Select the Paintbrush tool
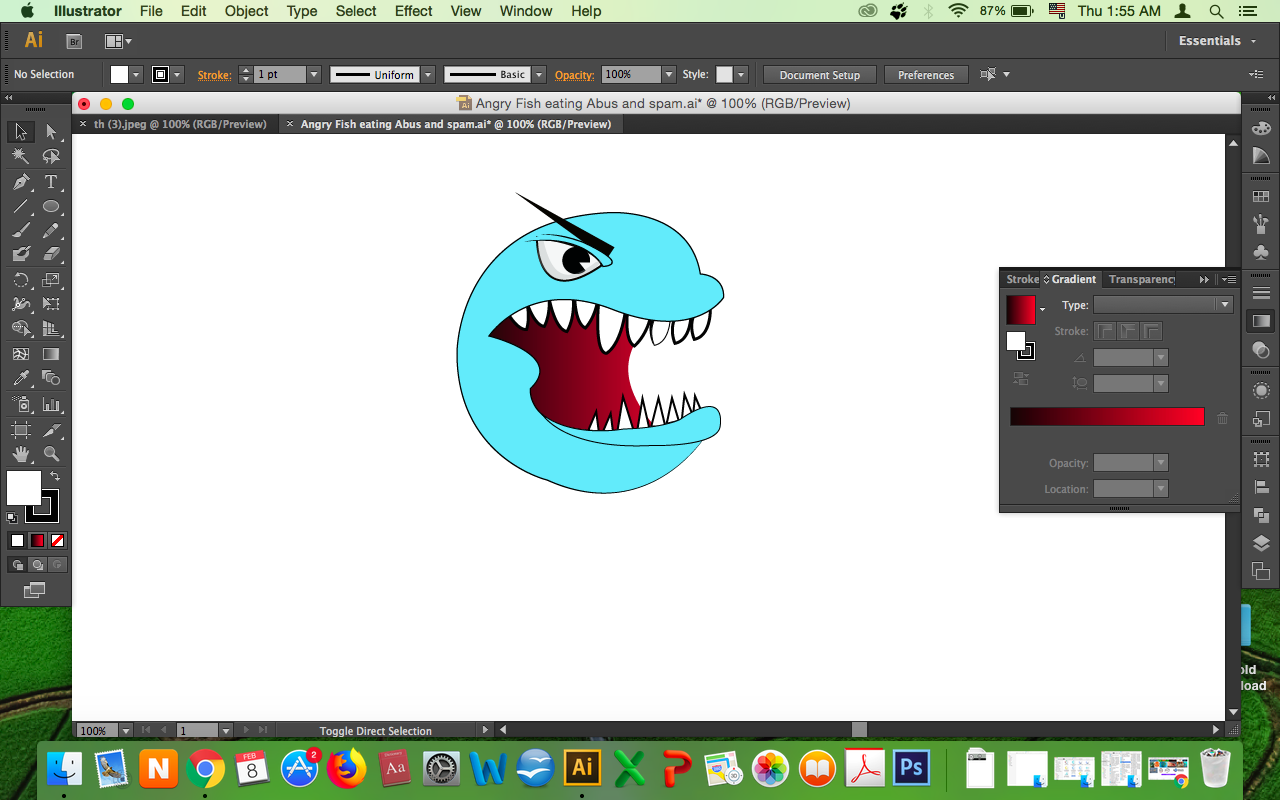Image resolution: width=1280 pixels, height=800 pixels. click(20, 231)
